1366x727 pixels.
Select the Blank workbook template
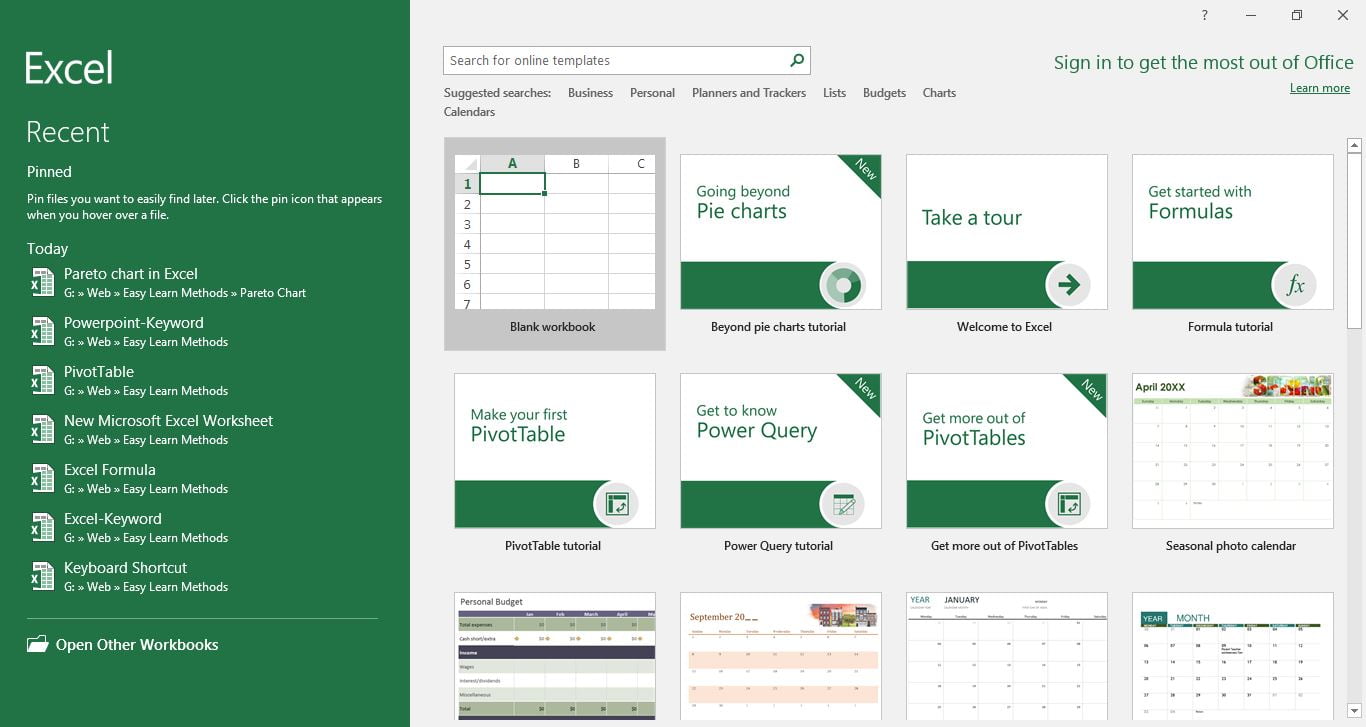point(553,240)
